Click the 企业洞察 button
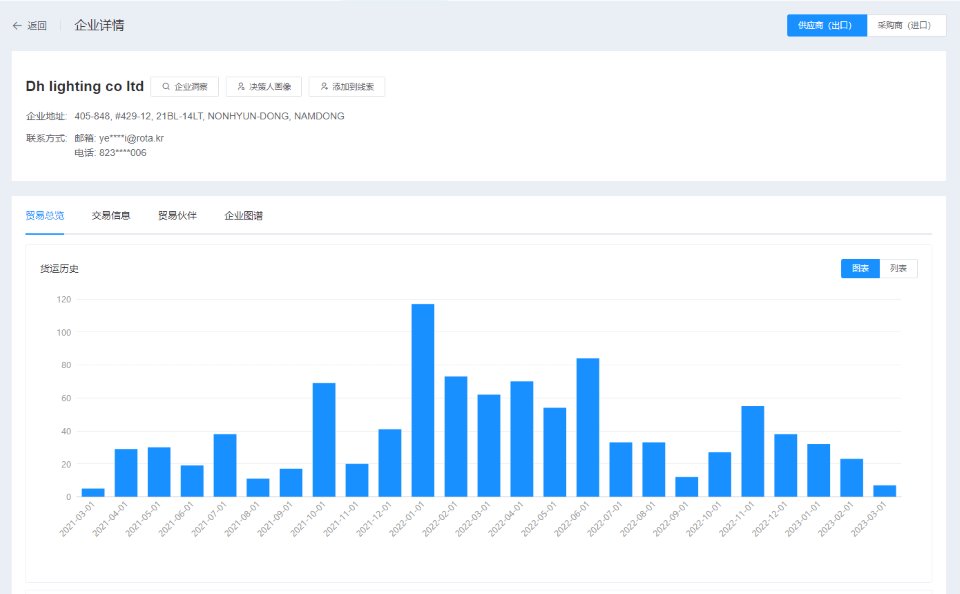Screen dimensions: 960x594 (185, 87)
